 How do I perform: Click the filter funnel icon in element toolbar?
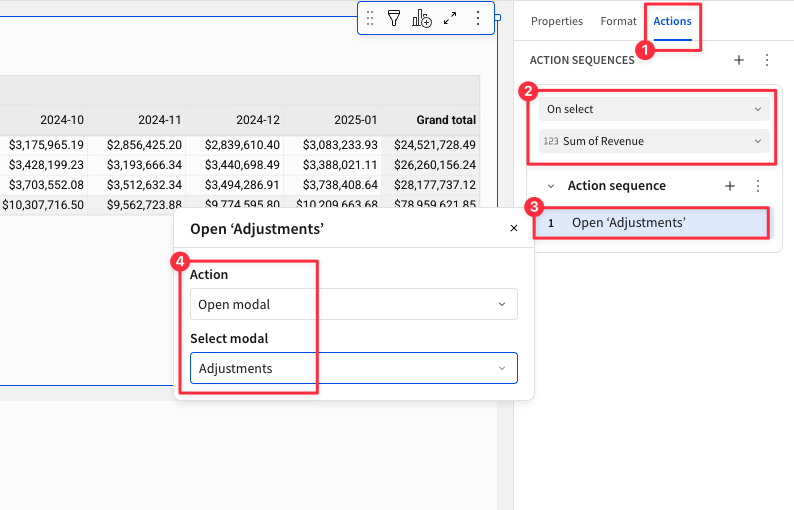click(394, 18)
